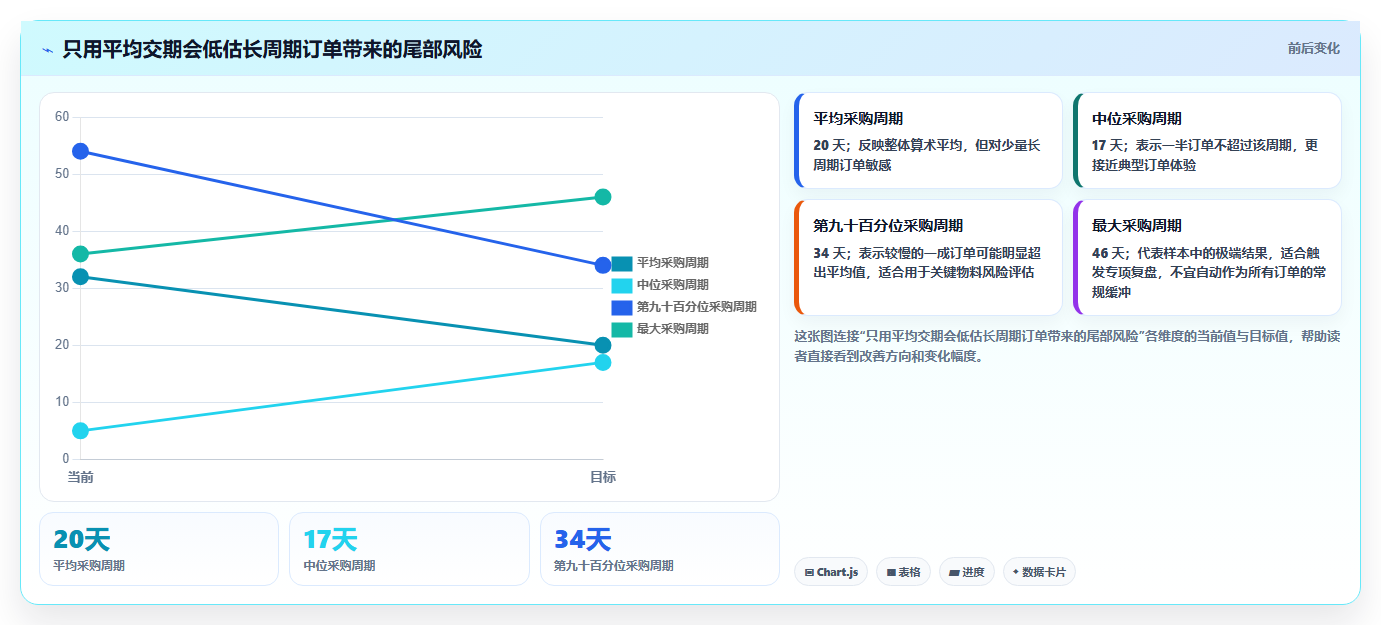Click the 表格 chip icon
Screen dimensions: 1381x625
point(891,573)
